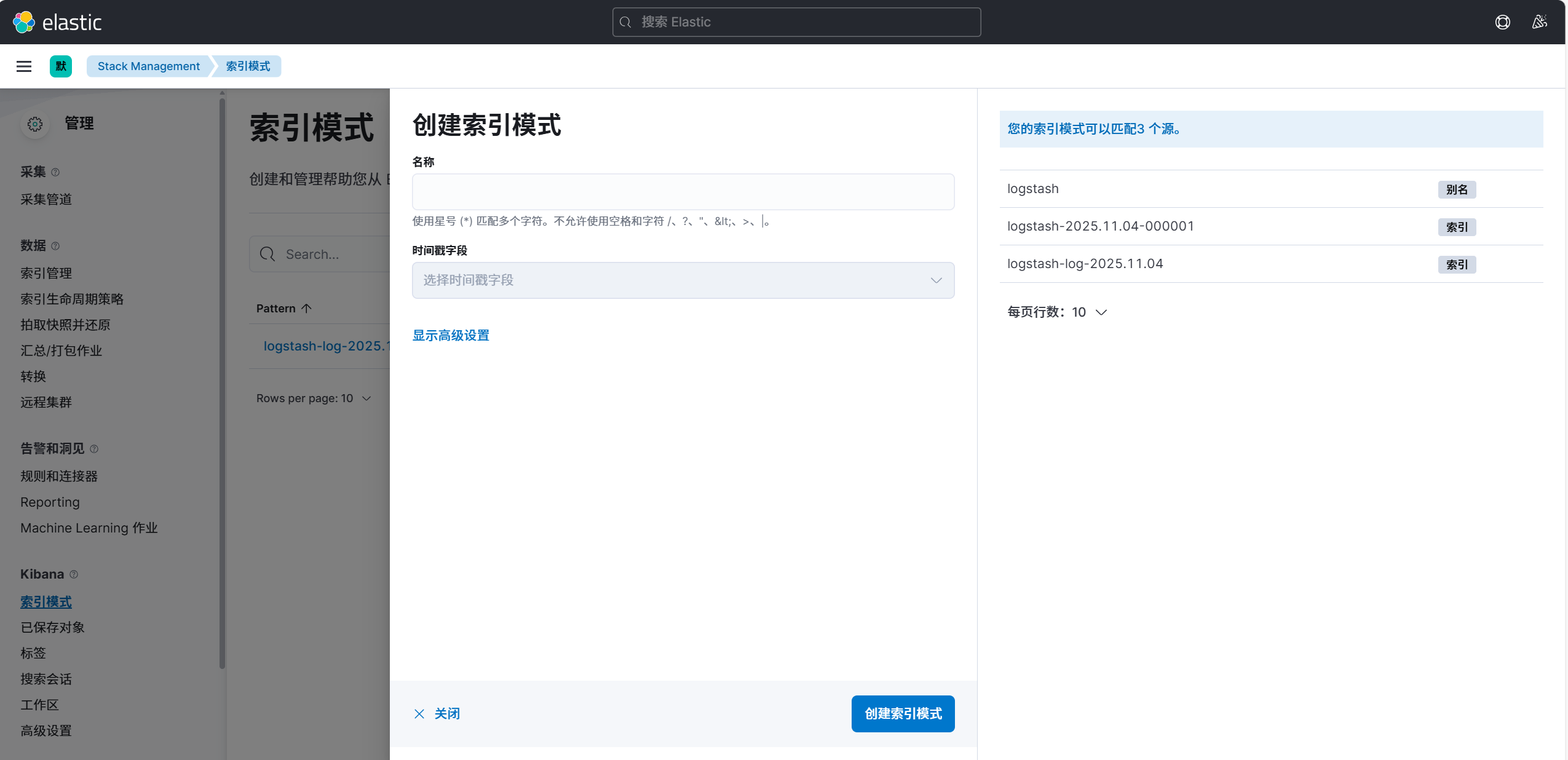This screenshot has width=1568, height=760.
Task: Click the green default space avatar
Action: point(61,66)
